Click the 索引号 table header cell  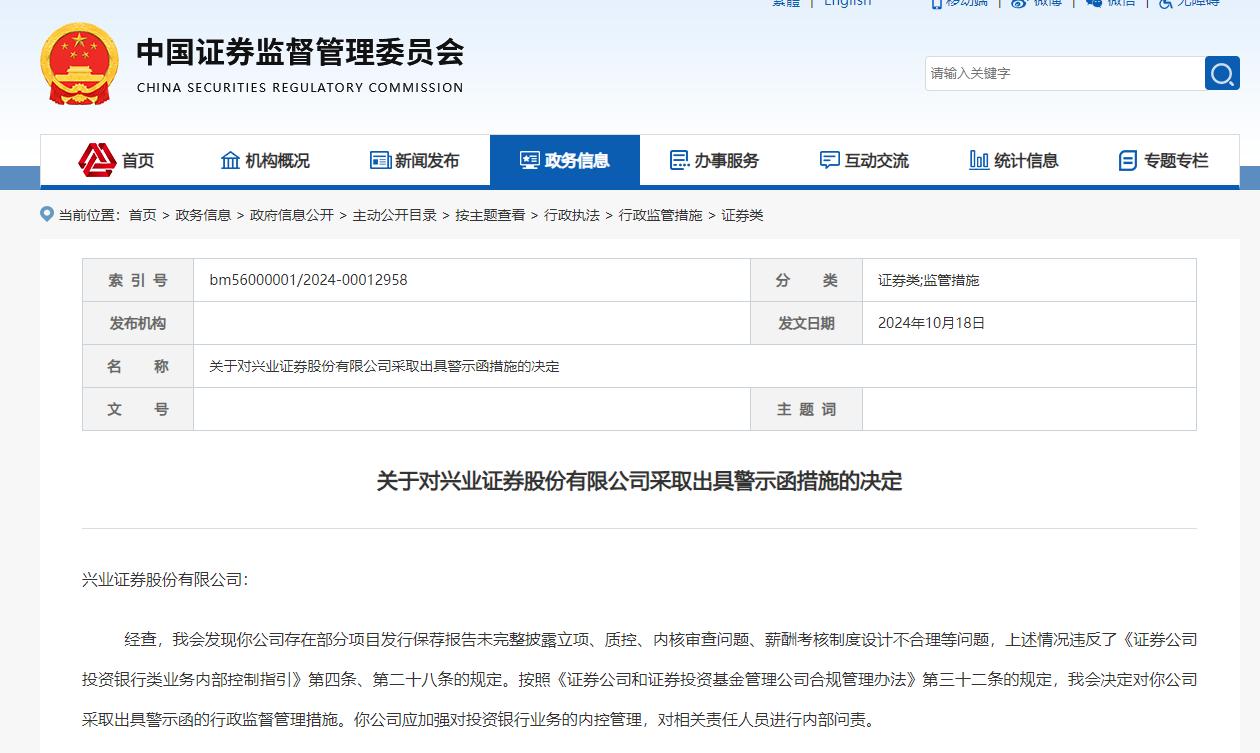pyautogui.click(x=138, y=280)
